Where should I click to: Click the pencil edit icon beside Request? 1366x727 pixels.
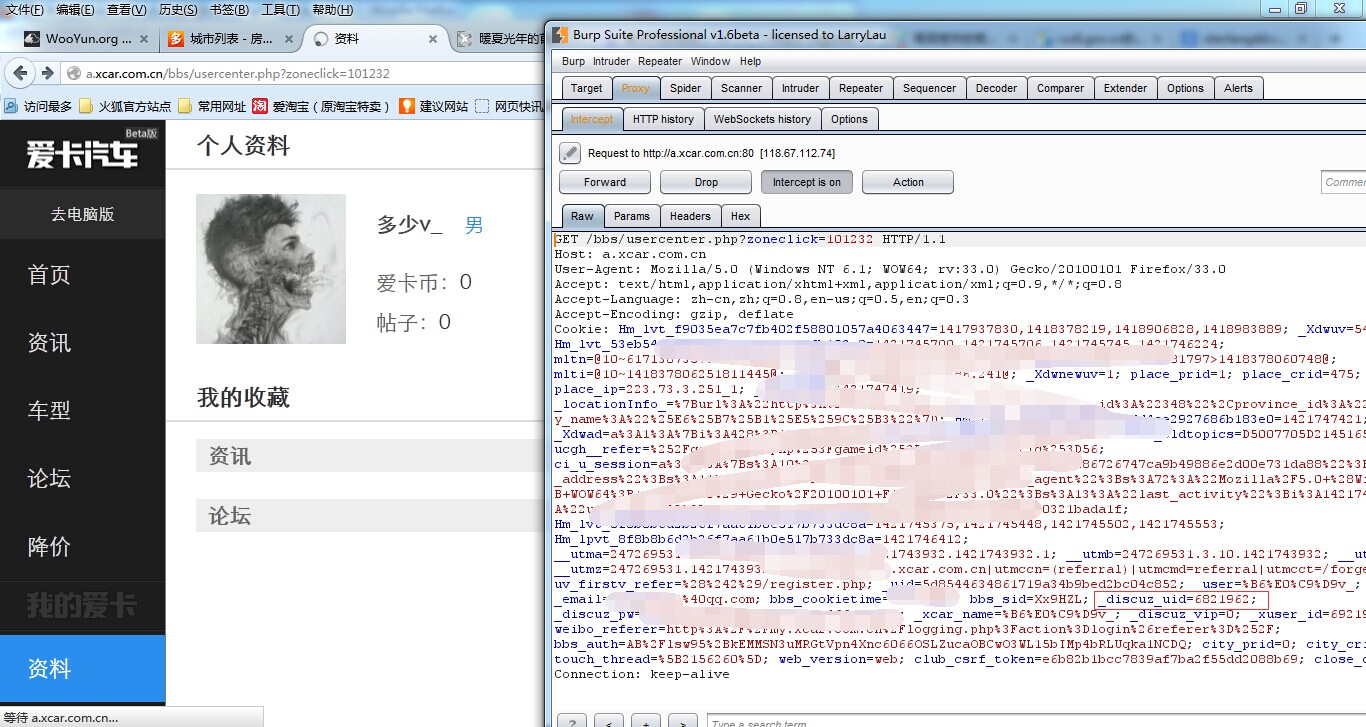pos(570,153)
